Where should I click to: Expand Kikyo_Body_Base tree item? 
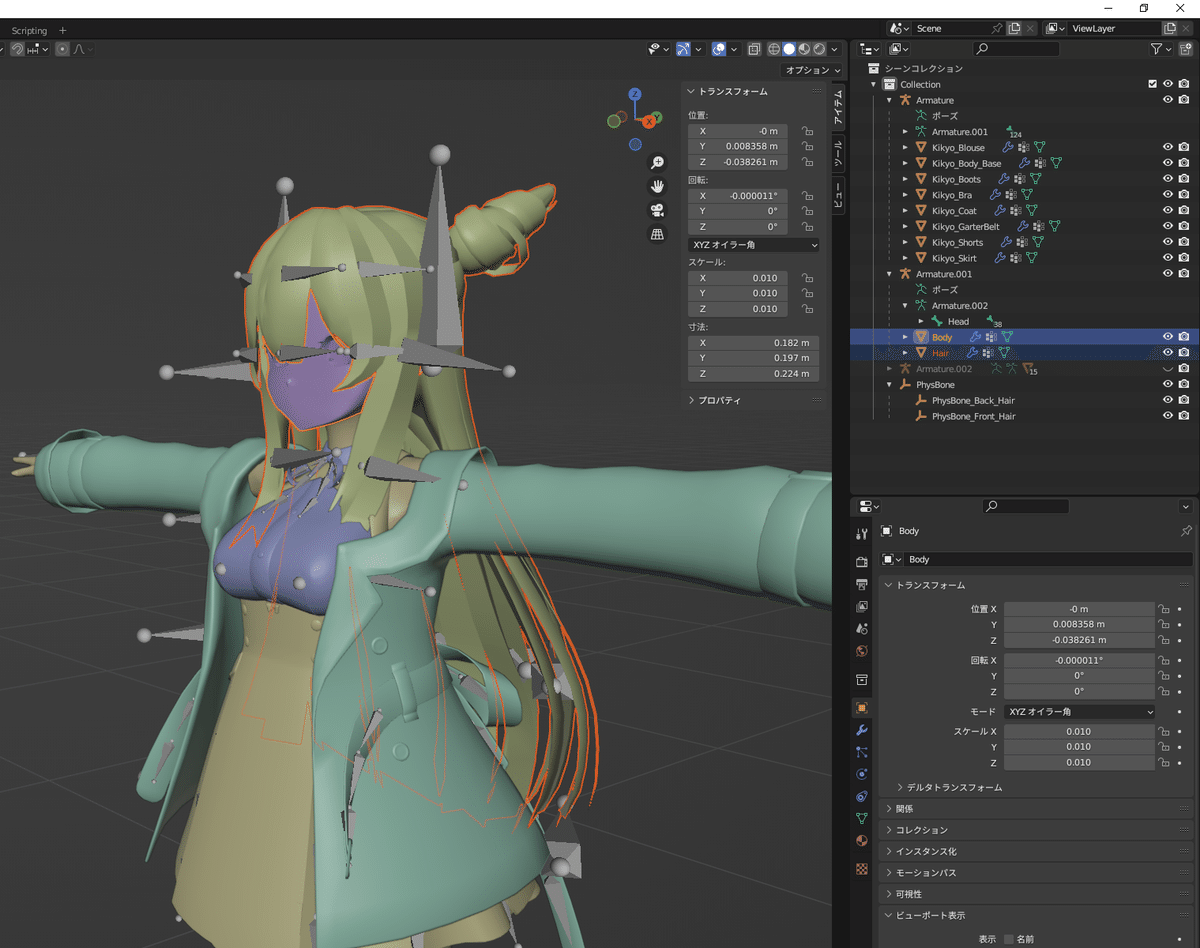[905, 163]
